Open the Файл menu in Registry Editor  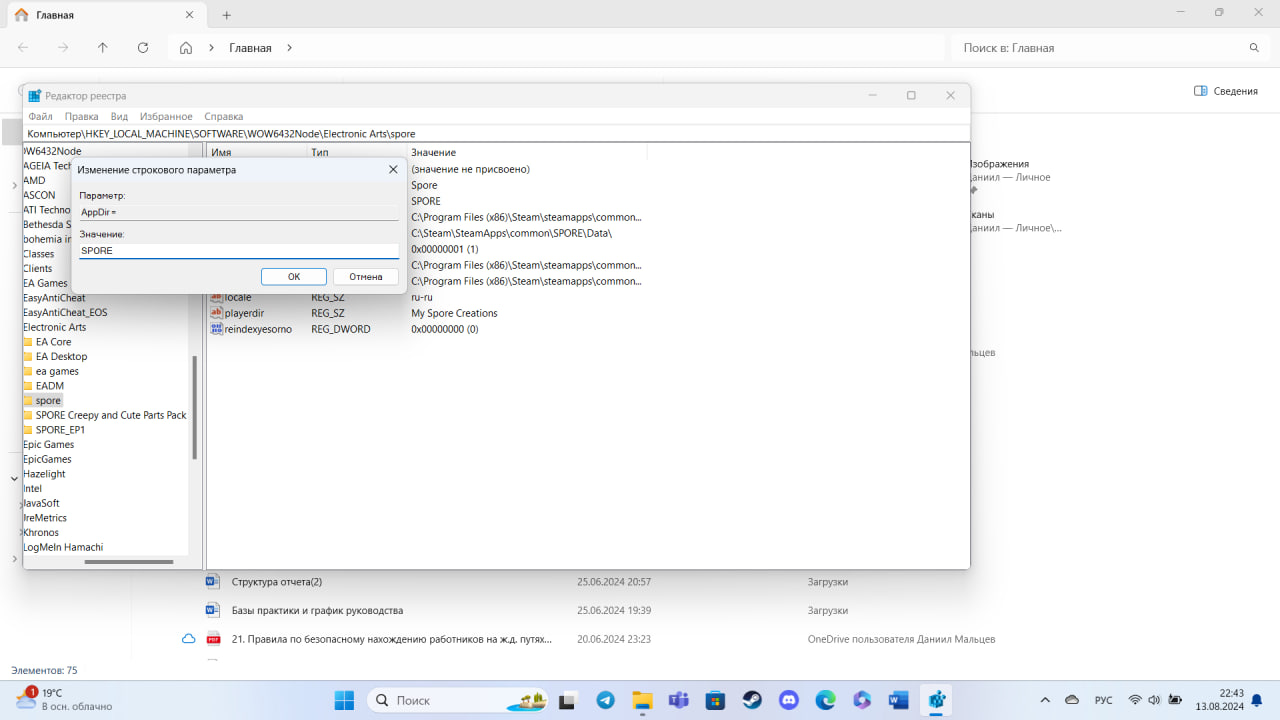(40, 116)
